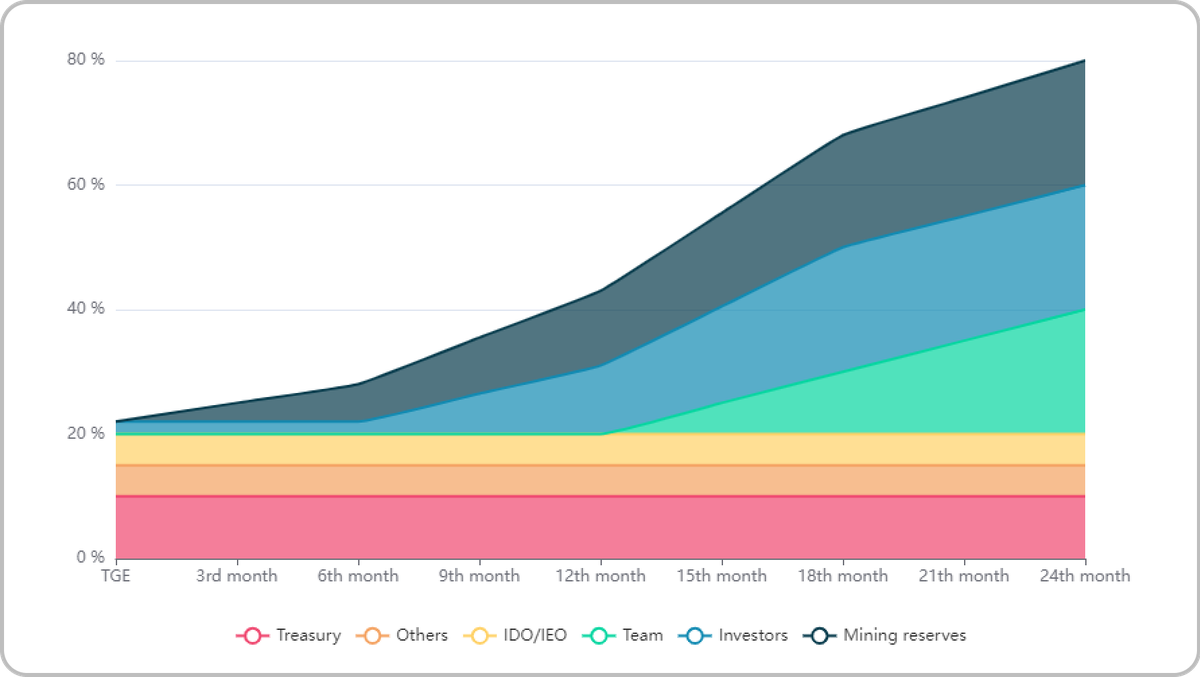Hide the series via 'Treasury' legend text

click(x=308, y=635)
